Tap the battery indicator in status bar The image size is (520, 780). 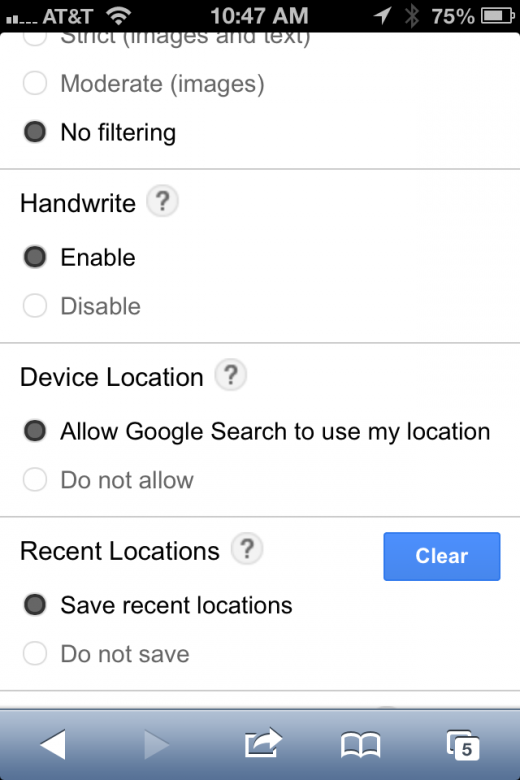coord(498,16)
